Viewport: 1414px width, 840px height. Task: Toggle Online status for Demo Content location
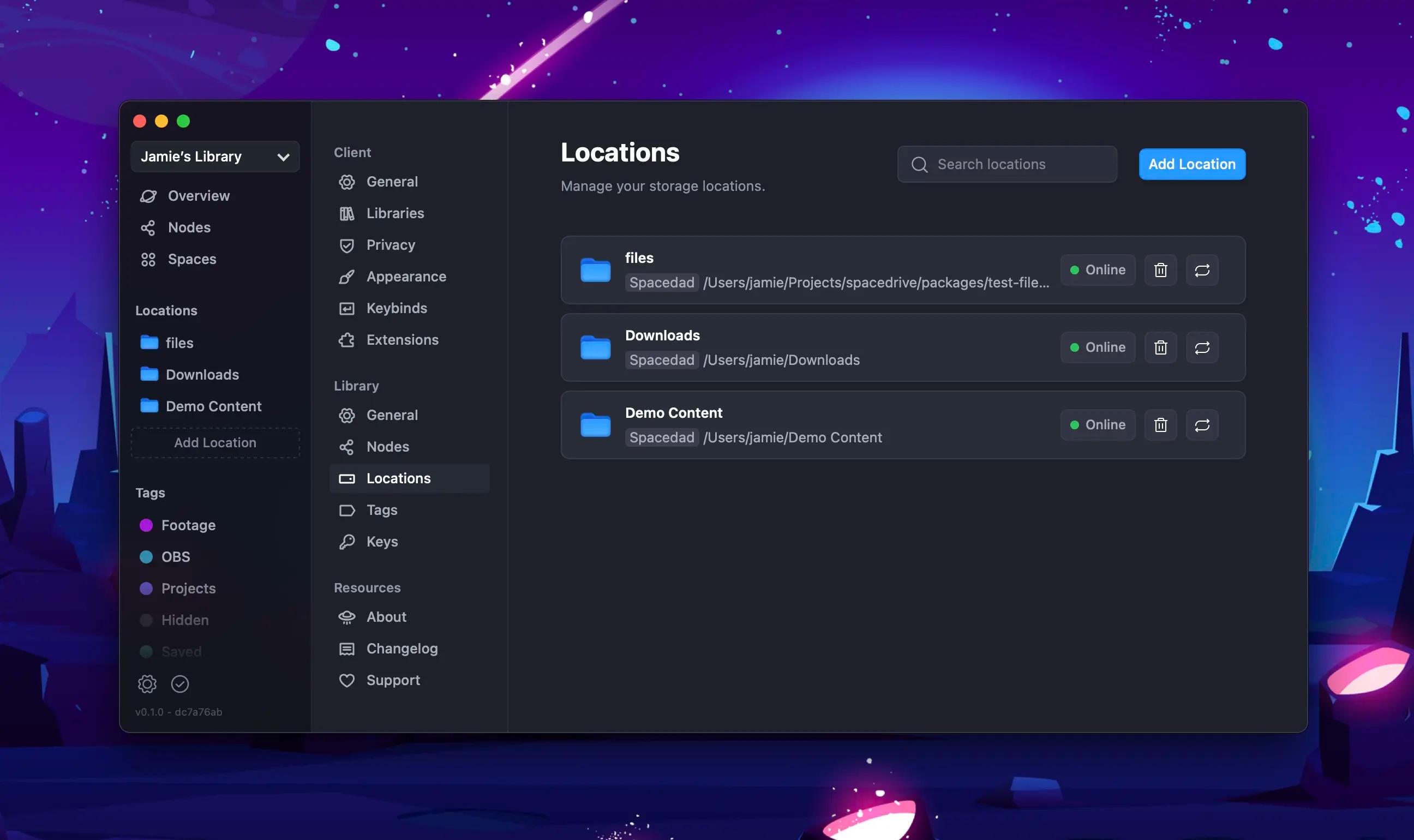click(x=1097, y=425)
